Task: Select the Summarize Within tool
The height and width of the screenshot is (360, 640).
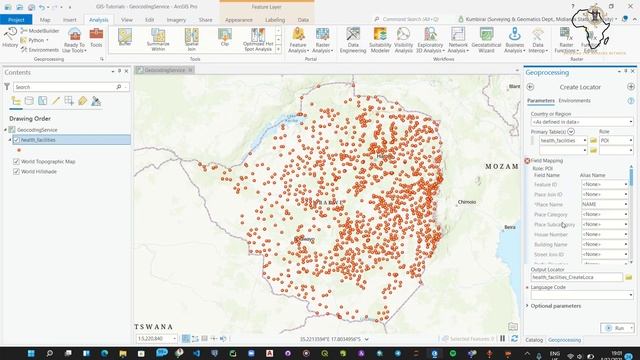Action: (158, 40)
